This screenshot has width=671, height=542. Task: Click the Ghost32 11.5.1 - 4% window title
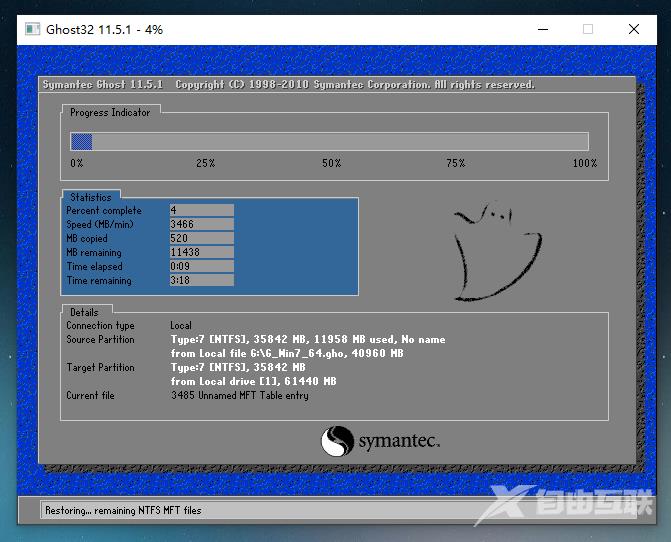coord(104,30)
